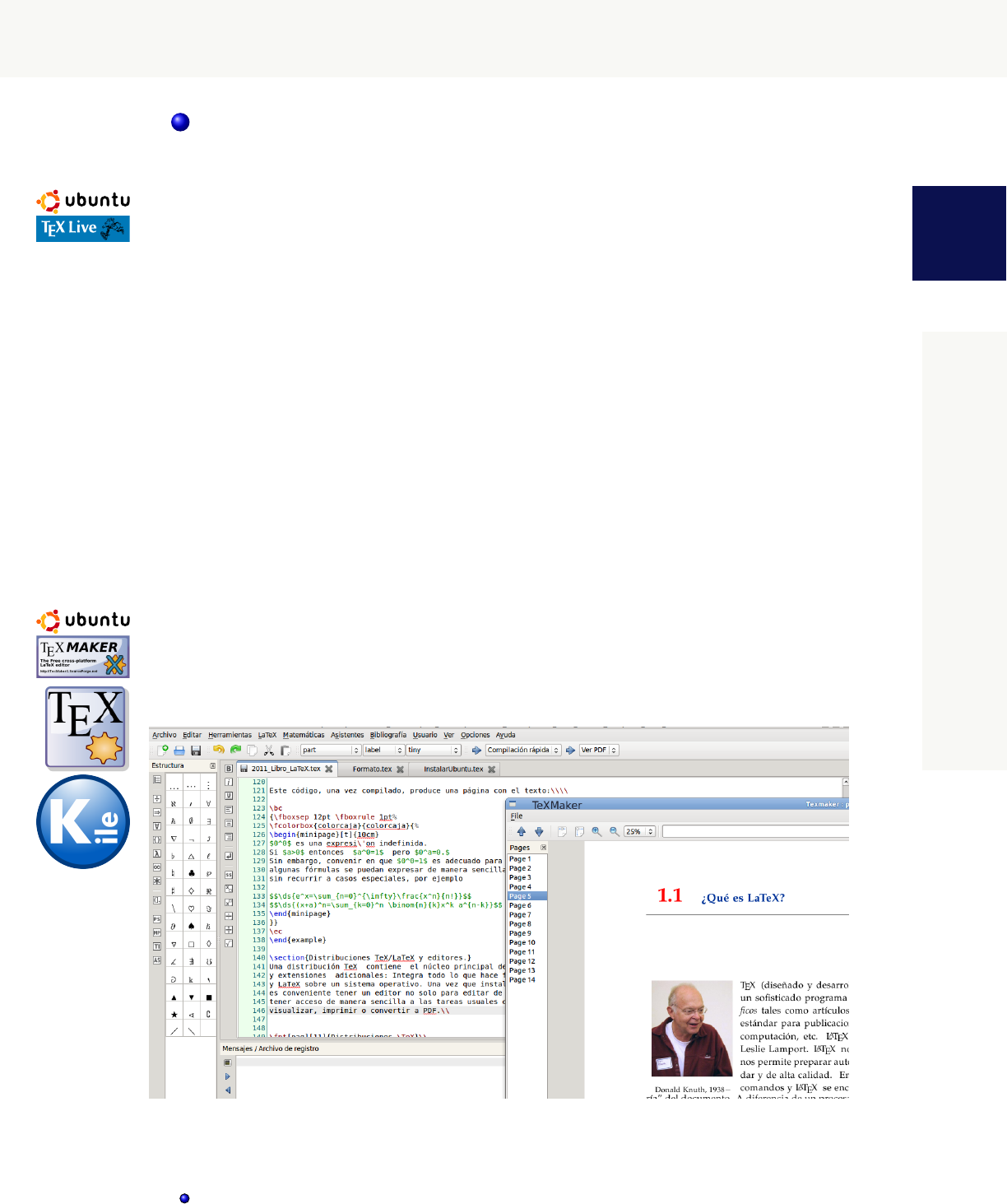Switch to the Formato.tex tab
Image resolution: width=1007 pixels, height=1204 pixels.
point(373,769)
